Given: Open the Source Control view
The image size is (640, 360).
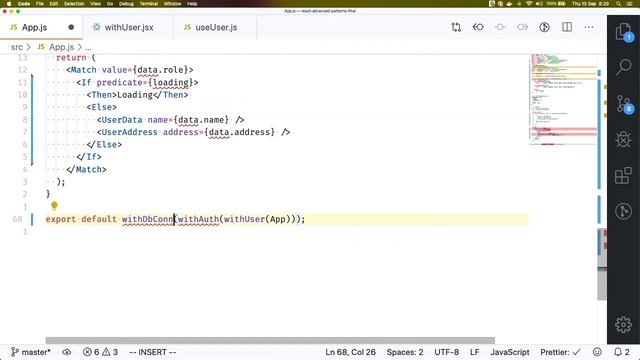Looking at the screenshot, I should point(623,104).
